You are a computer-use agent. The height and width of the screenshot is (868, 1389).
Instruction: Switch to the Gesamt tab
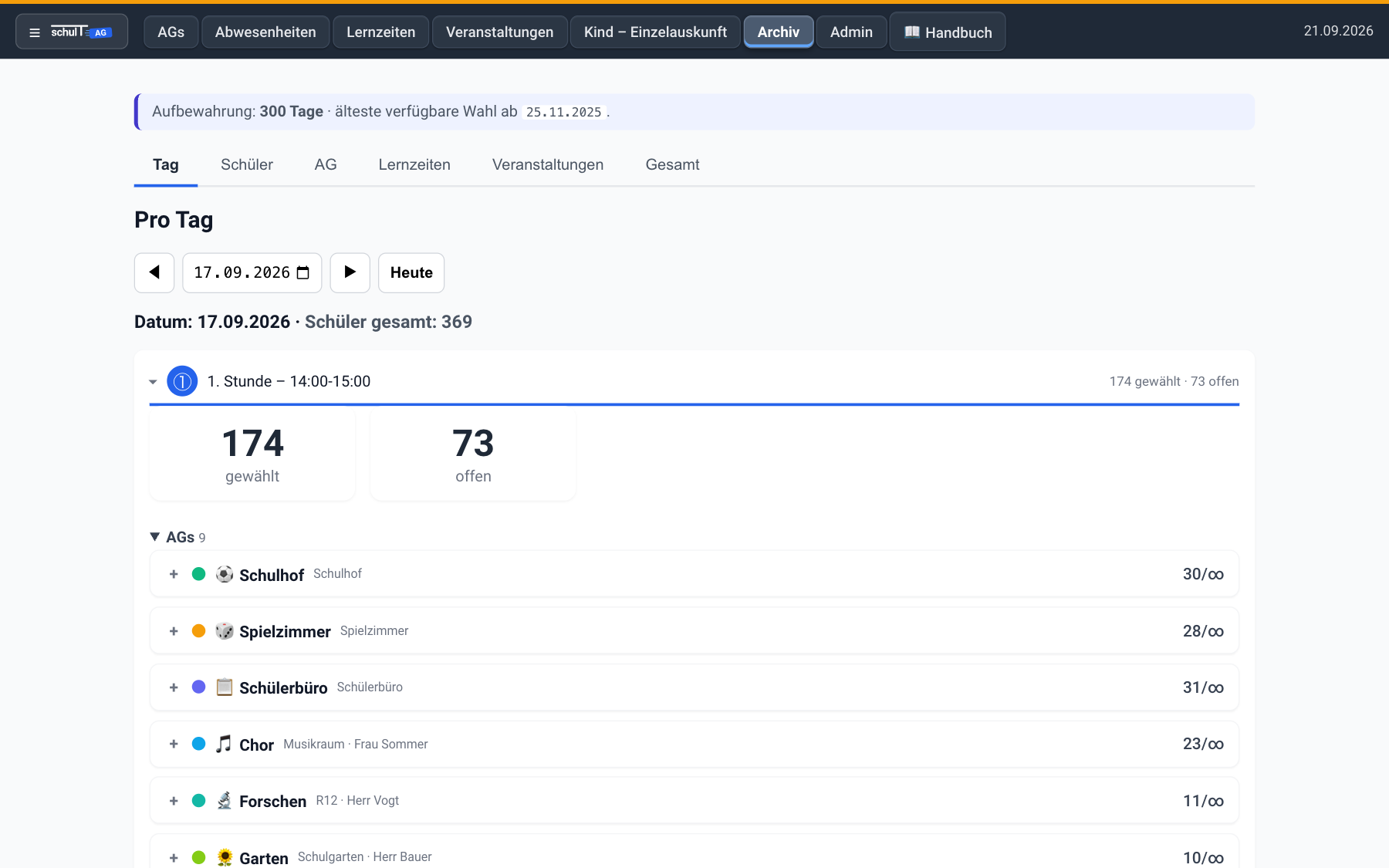672,164
